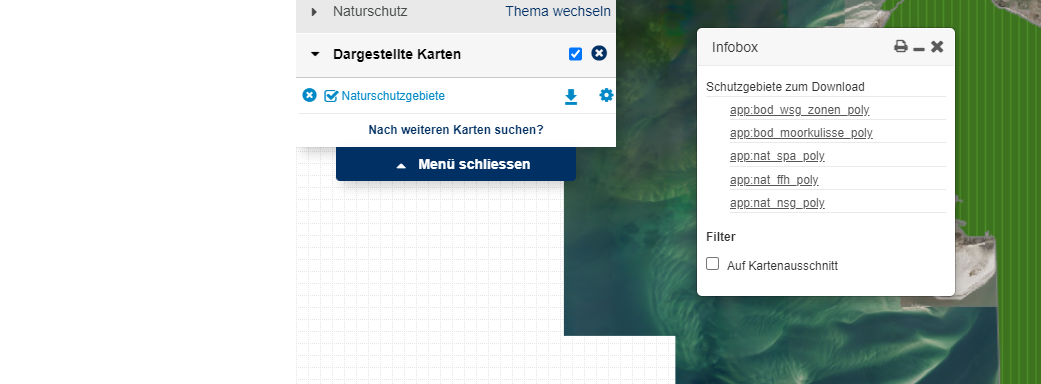
Task: Uncheck the Dargestellte Karten checkbox
Action: click(576, 54)
